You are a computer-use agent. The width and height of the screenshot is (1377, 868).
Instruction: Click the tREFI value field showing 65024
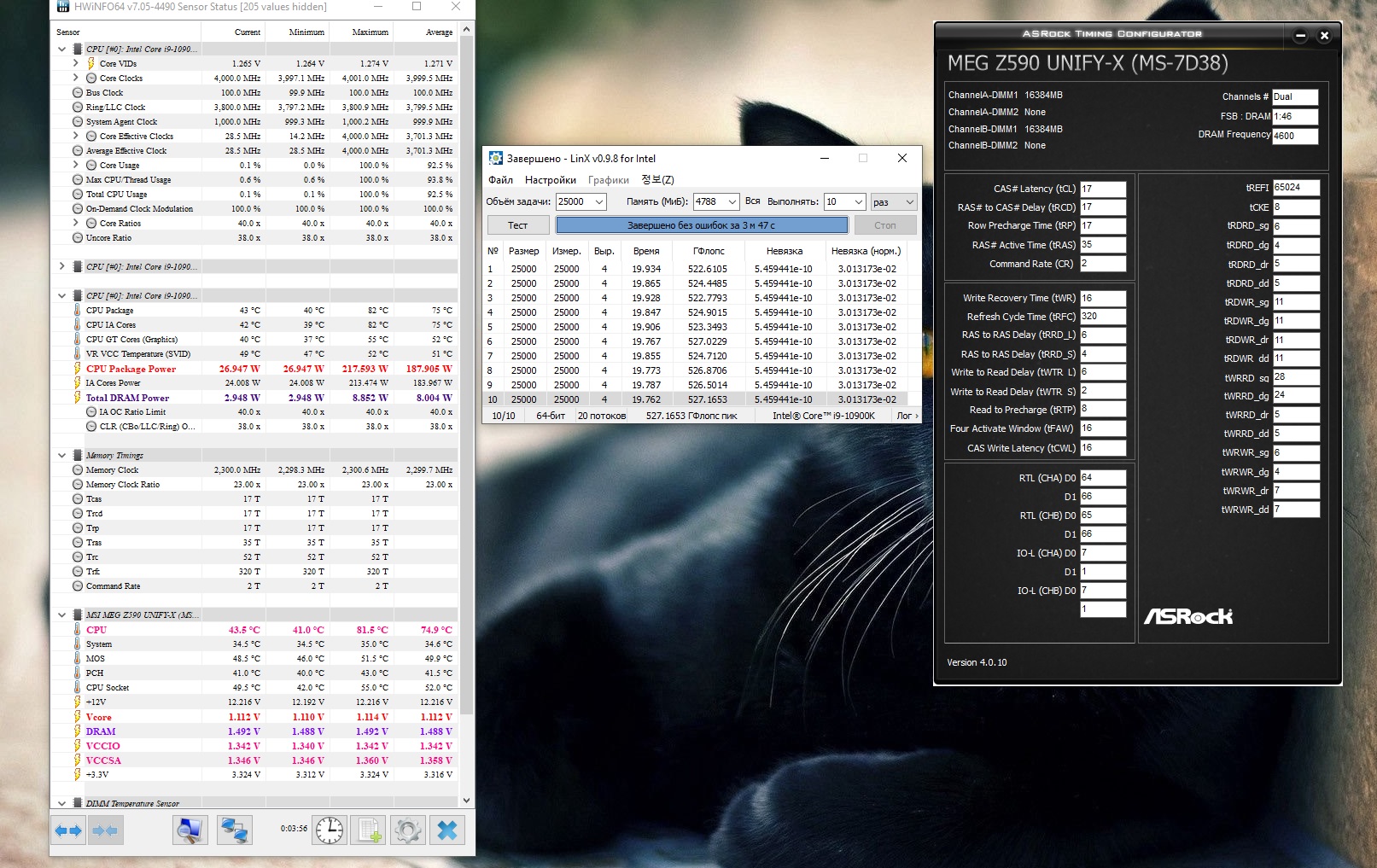tap(1296, 188)
